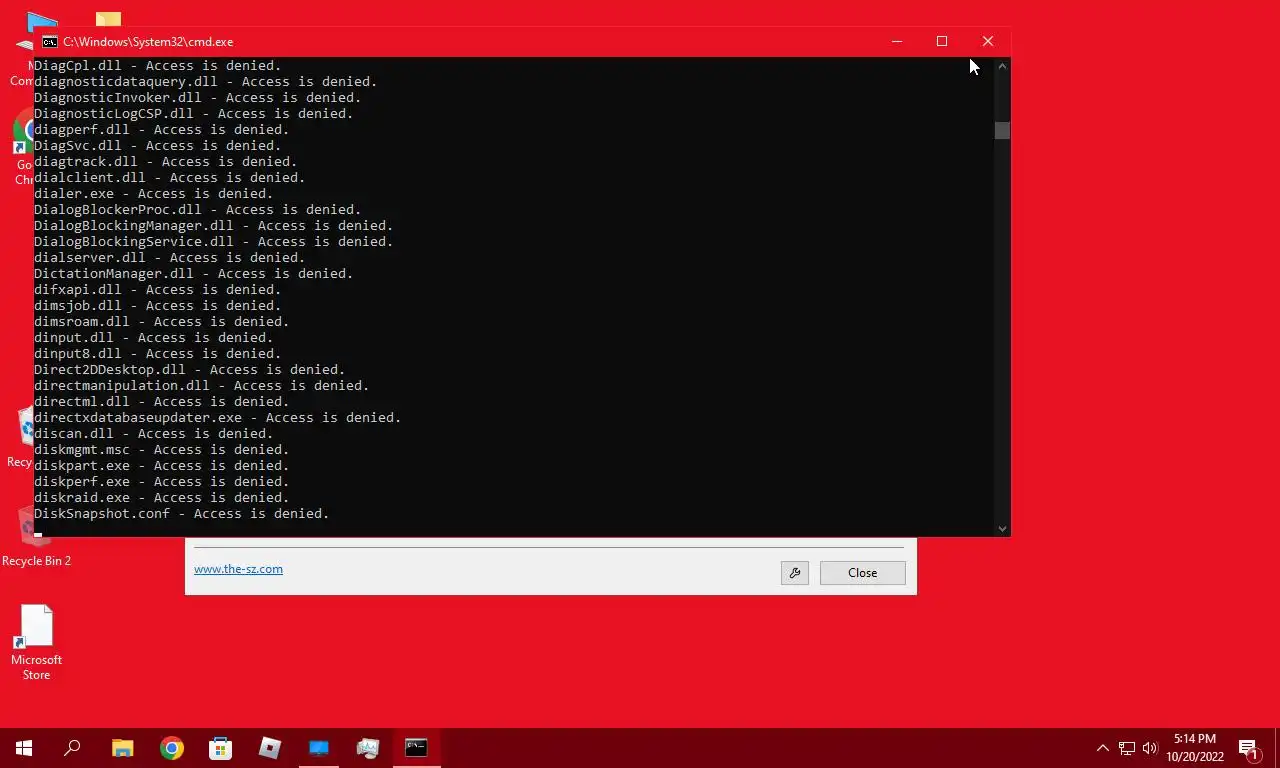Click the 'diskpart.exe' output line
The height and width of the screenshot is (768, 1280).
point(162,466)
